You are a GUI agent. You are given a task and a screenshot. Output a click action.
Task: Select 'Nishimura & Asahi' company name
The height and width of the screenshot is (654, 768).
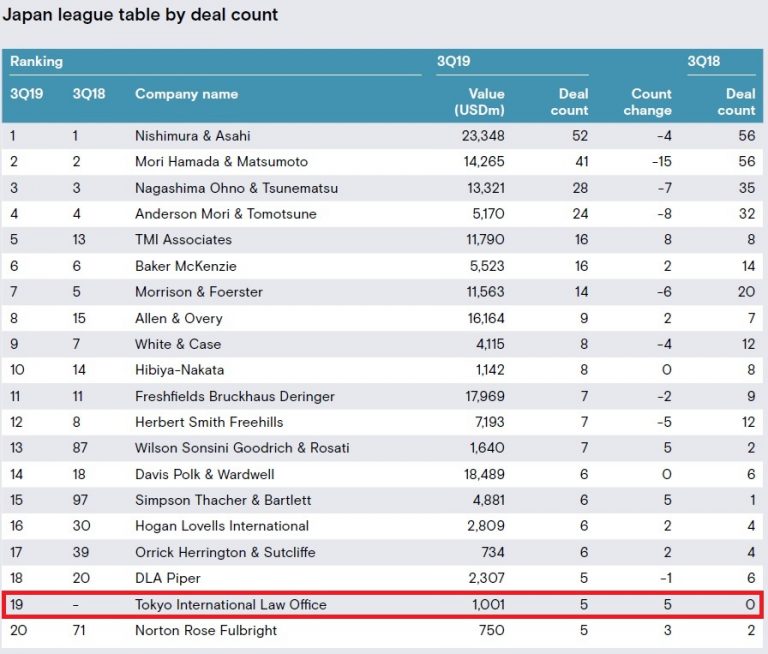(x=192, y=136)
